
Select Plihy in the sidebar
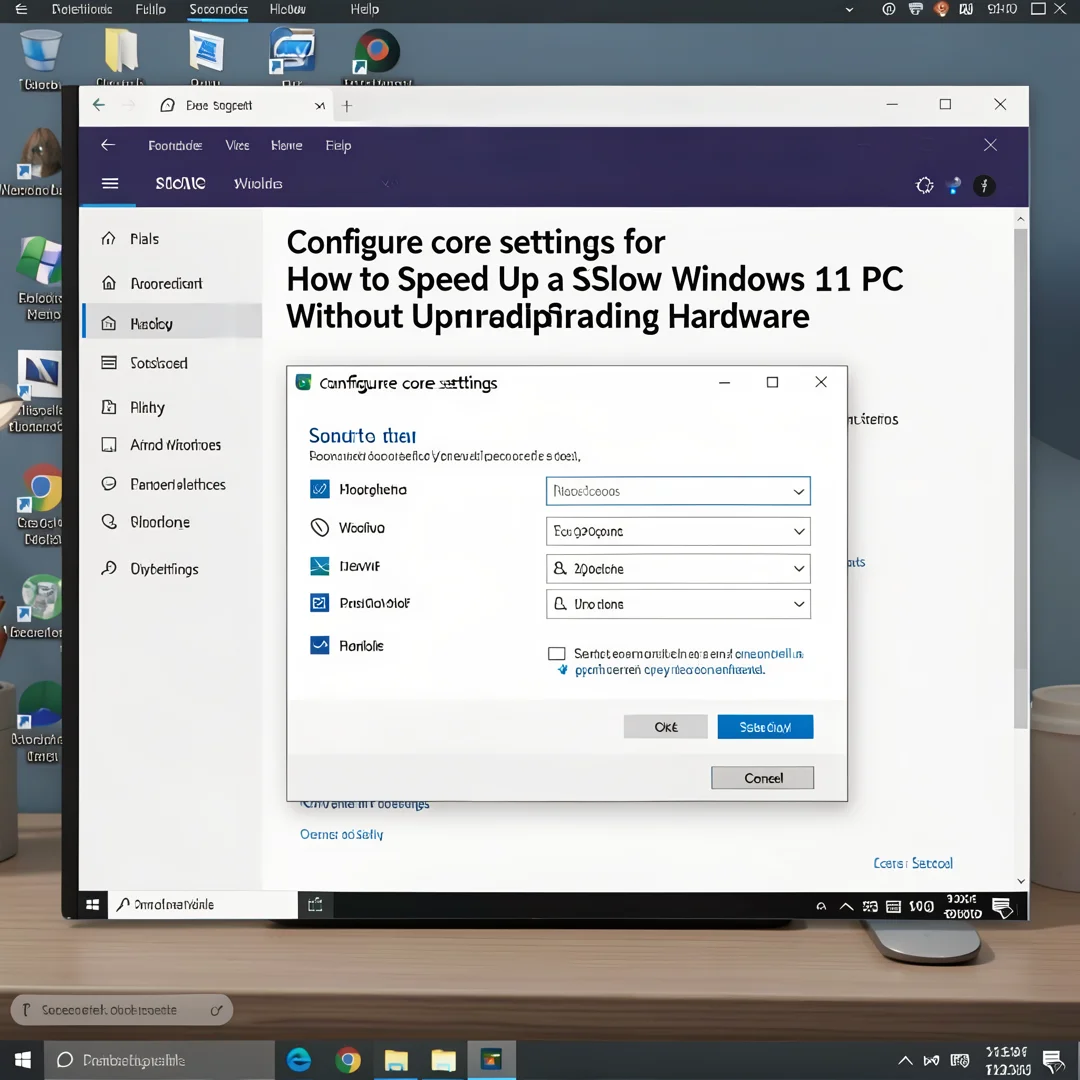point(172,407)
